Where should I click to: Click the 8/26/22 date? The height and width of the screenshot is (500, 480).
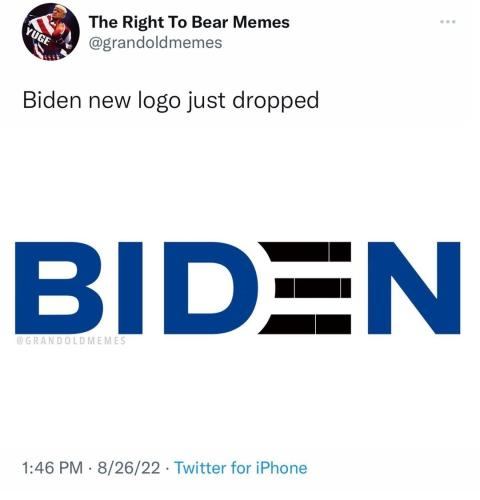(x=129, y=468)
